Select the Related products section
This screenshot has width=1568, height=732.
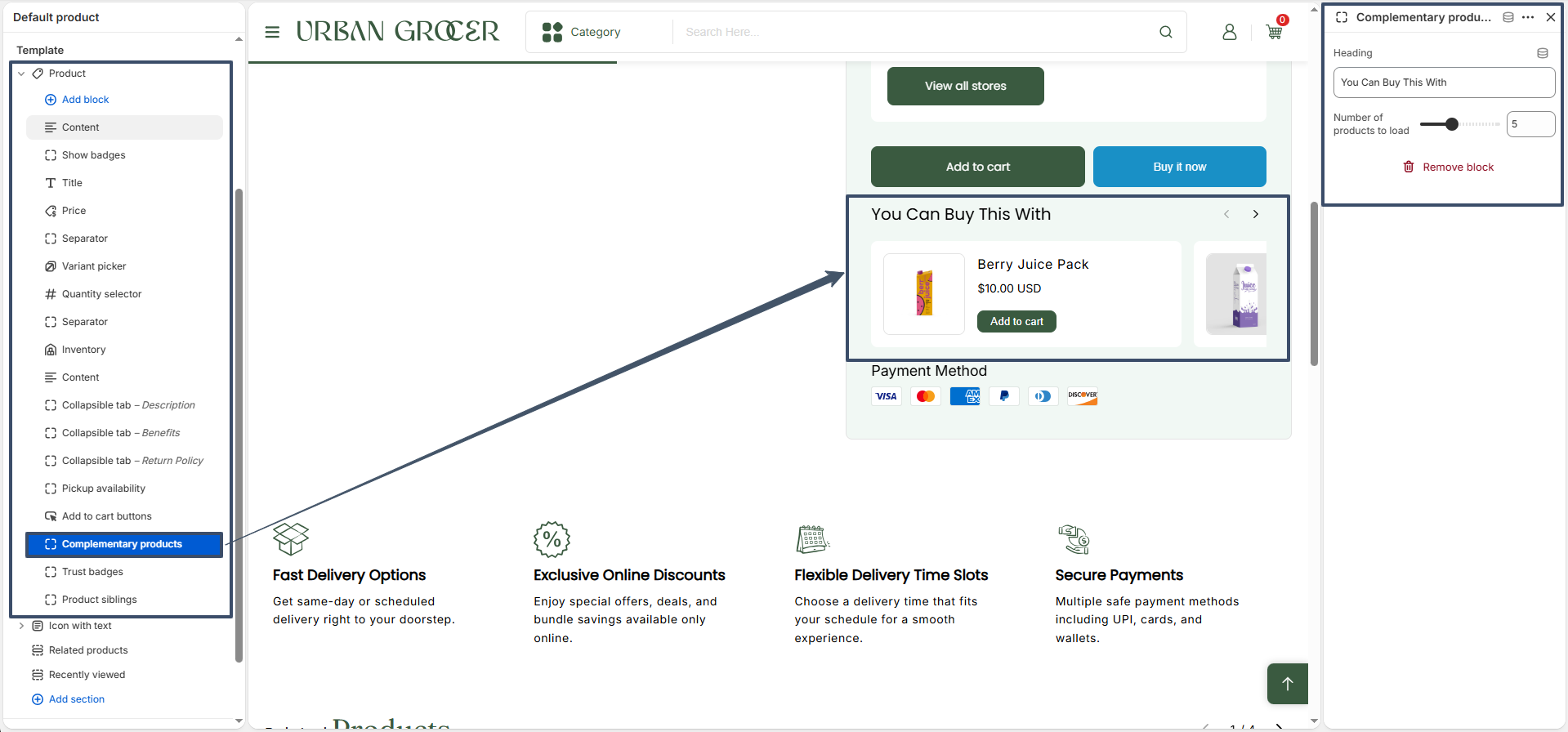point(88,650)
